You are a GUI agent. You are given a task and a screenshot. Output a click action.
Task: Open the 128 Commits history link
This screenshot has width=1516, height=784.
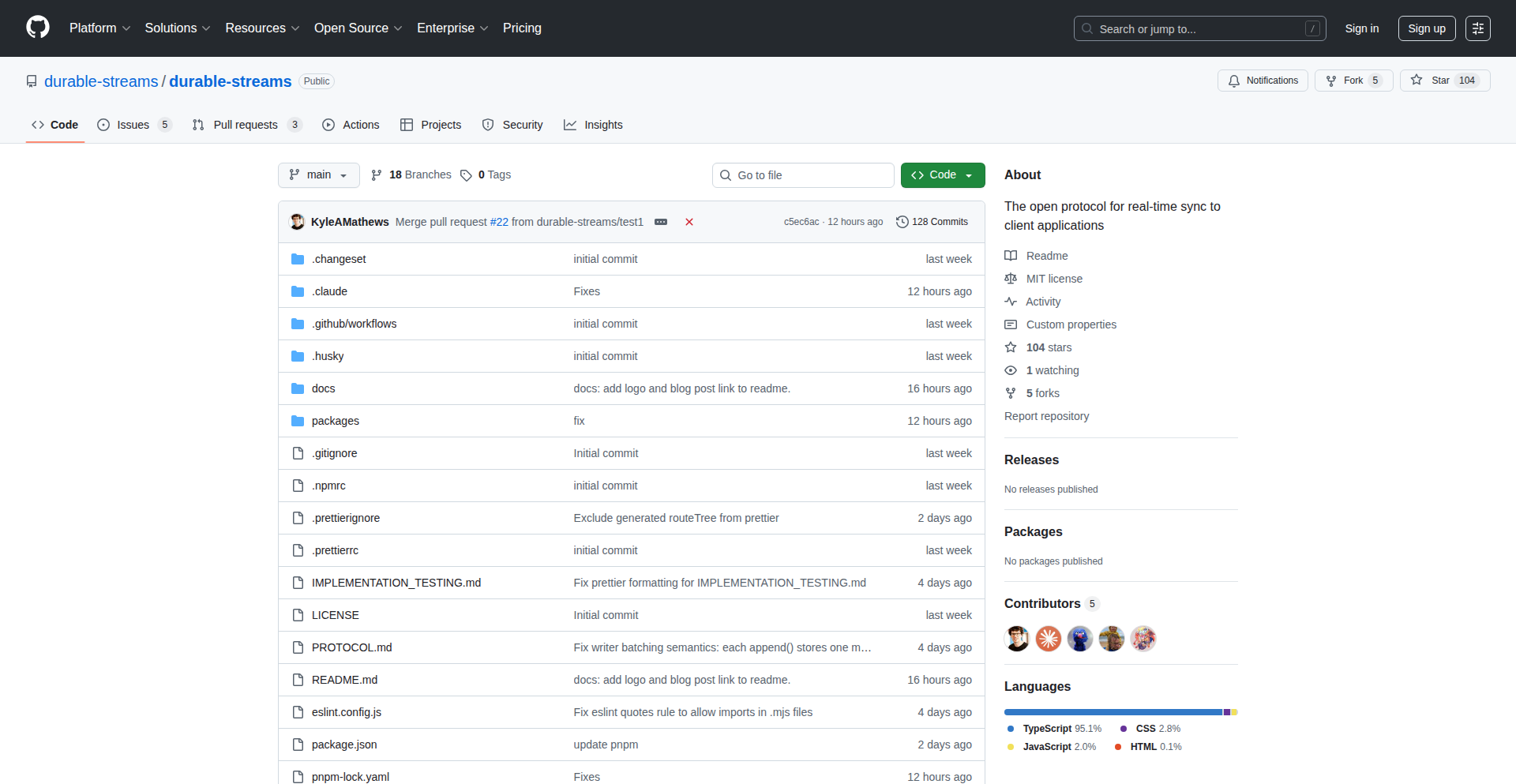click(932, 222)
